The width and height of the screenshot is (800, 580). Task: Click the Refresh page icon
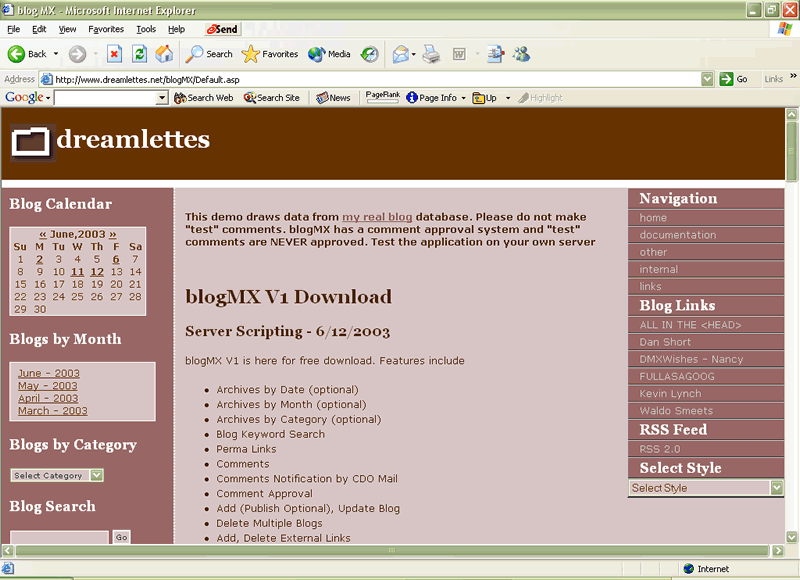click(x=140, y=54)
